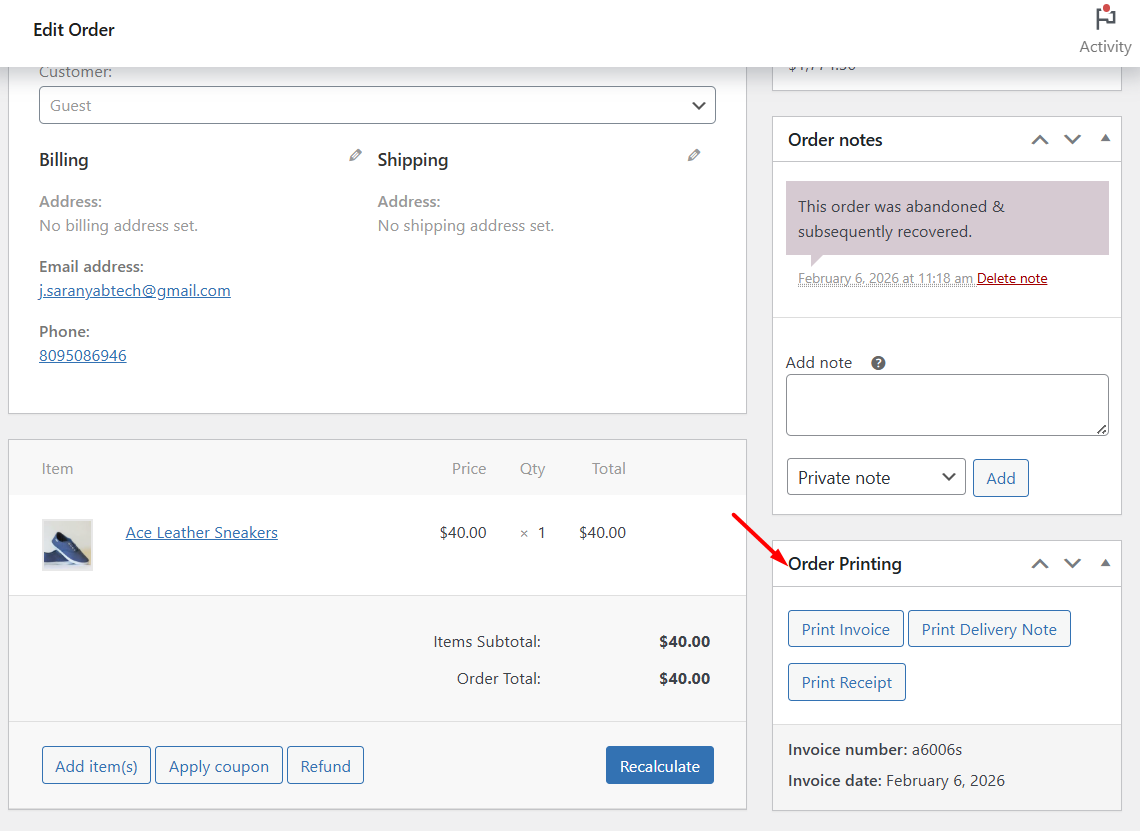Click the customer email address link
The image size is (1140, 831).
[x=135, y=291]
